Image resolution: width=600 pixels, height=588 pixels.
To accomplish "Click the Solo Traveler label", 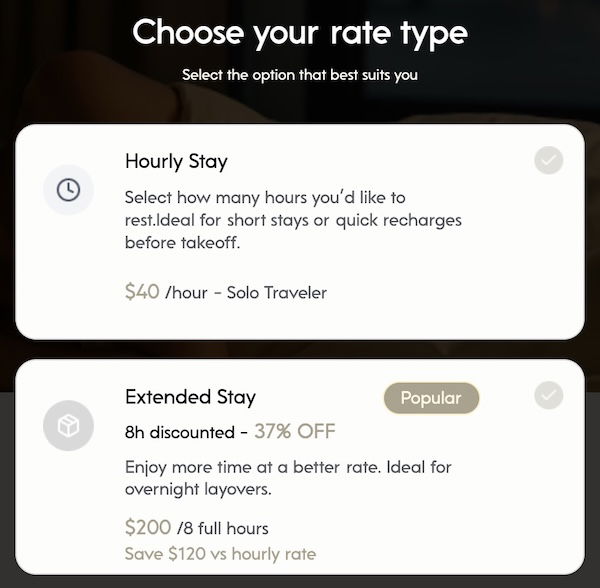I will (277, 293).
